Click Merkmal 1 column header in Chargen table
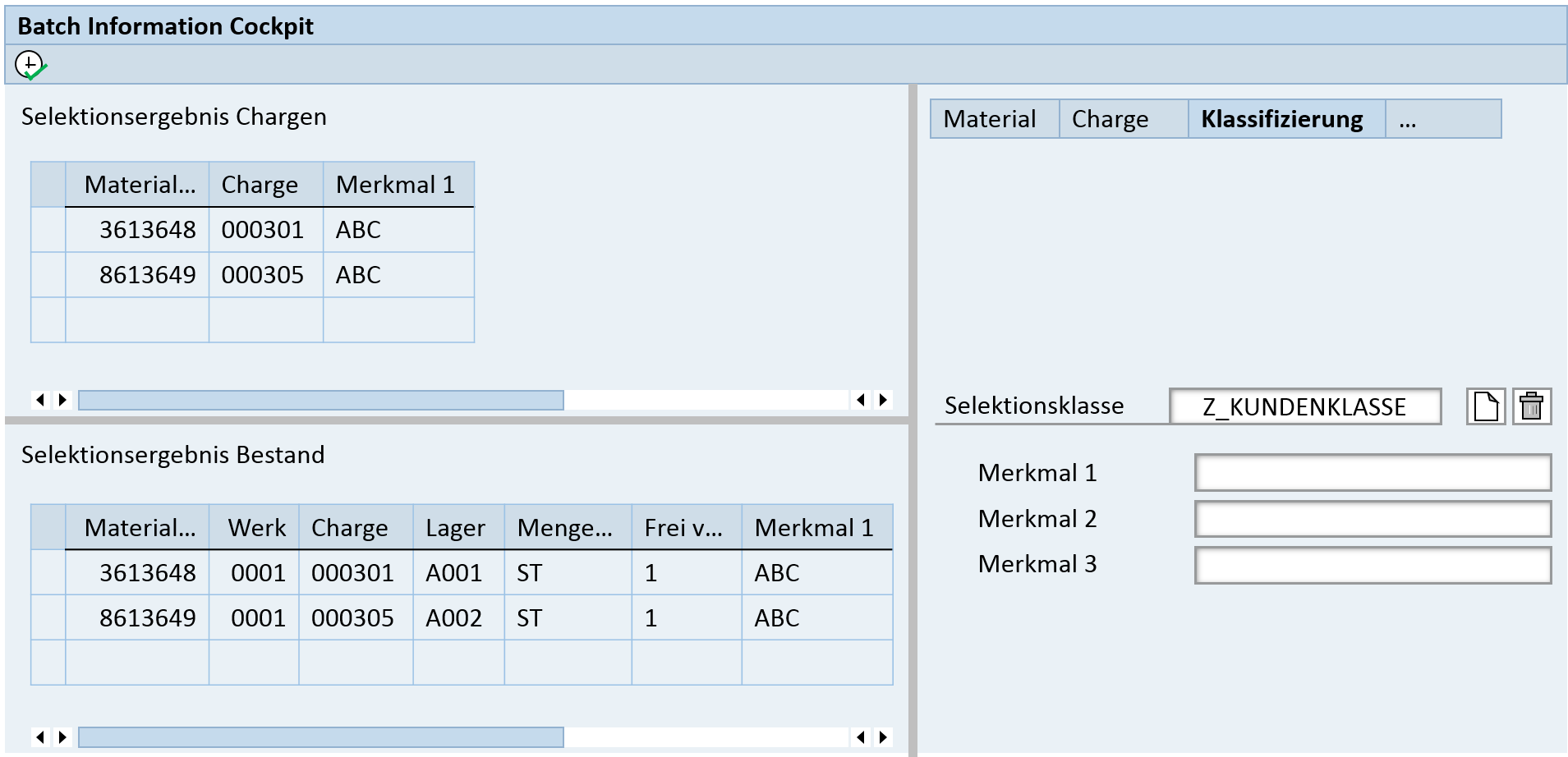 click(398, 184)
